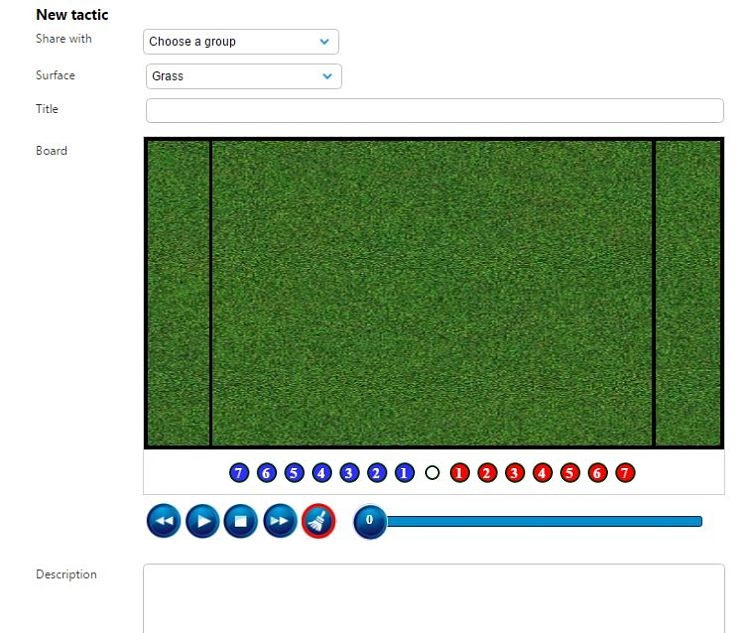The height and width of the screenshot is (633, 750).
Task: Select blue player token 3
Action: coord(349,473)
